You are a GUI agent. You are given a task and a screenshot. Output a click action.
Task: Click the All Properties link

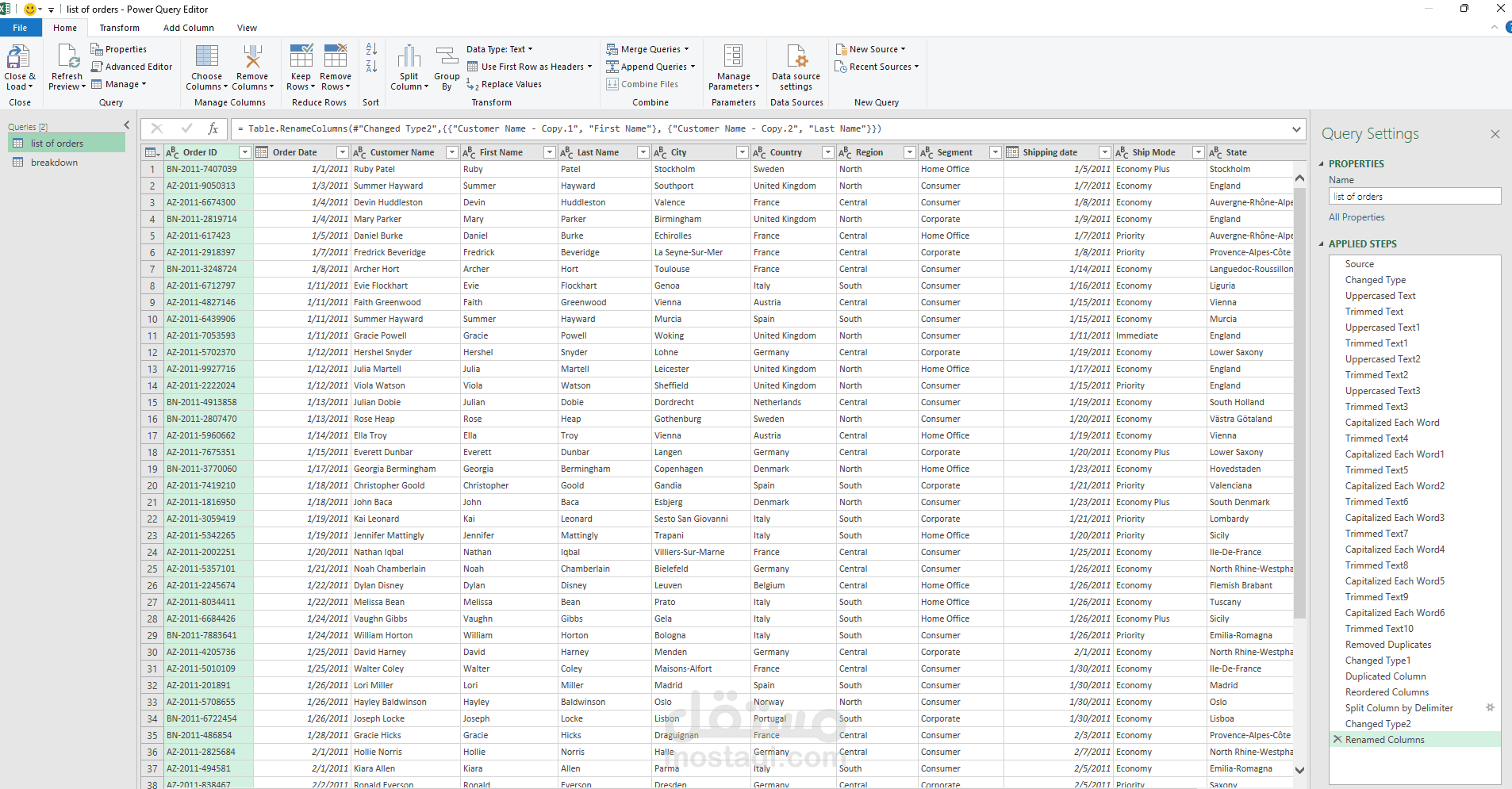[1357, 217]
